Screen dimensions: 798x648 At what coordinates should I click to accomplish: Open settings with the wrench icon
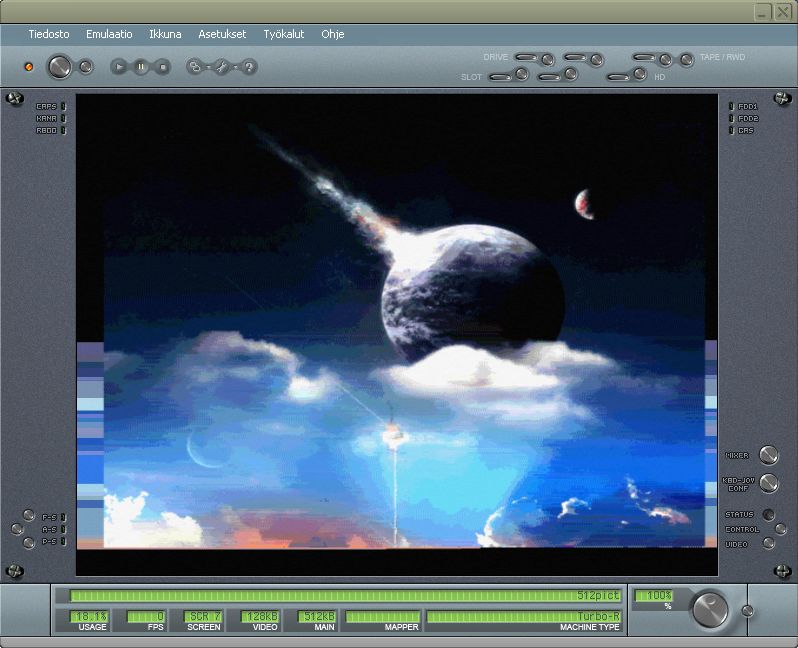(x=222, y=67)
